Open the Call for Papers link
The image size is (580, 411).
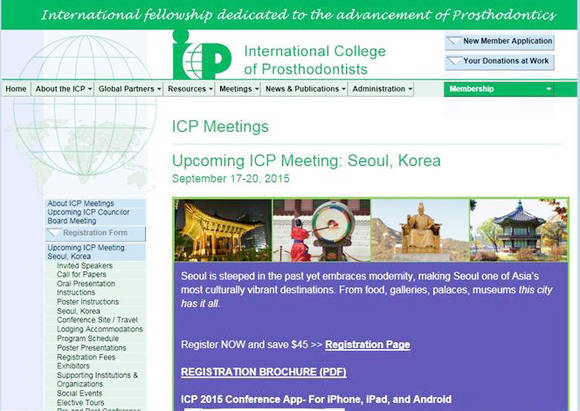pos(81,274)
